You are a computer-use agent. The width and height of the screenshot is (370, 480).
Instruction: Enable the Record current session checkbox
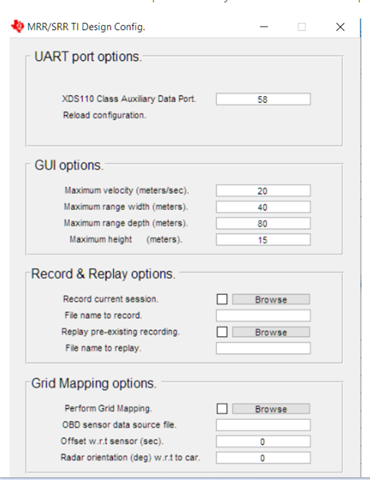[x=222, y=299]
